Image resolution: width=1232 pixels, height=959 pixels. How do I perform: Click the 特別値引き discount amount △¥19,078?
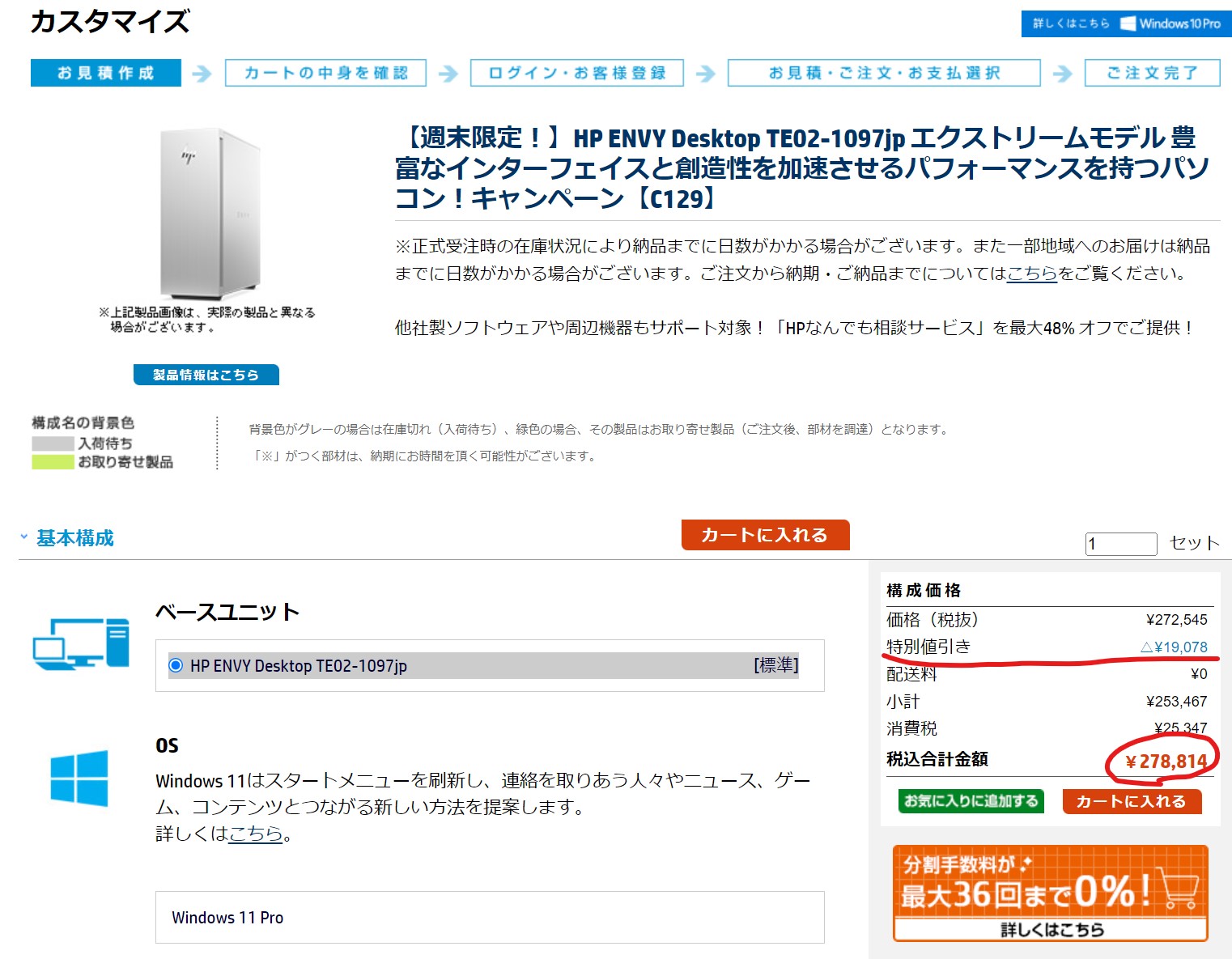click(1174, 647)
